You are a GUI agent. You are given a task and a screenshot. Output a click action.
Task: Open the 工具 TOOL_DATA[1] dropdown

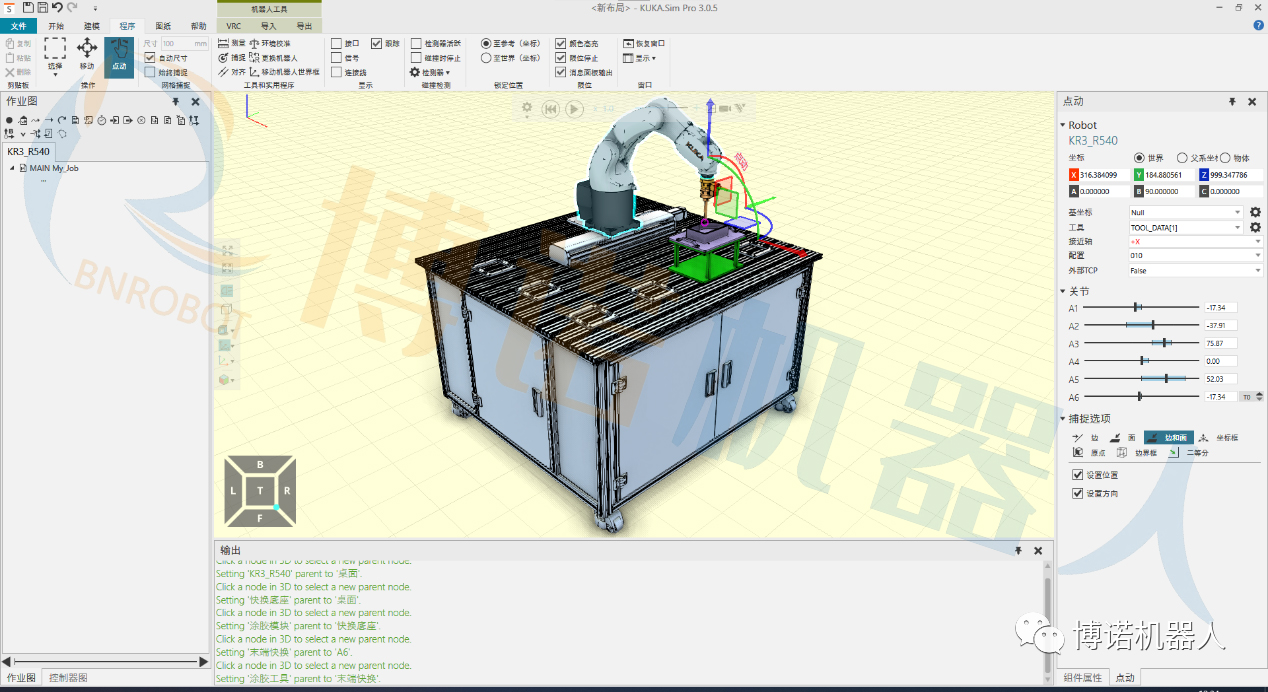point(1185,227)
